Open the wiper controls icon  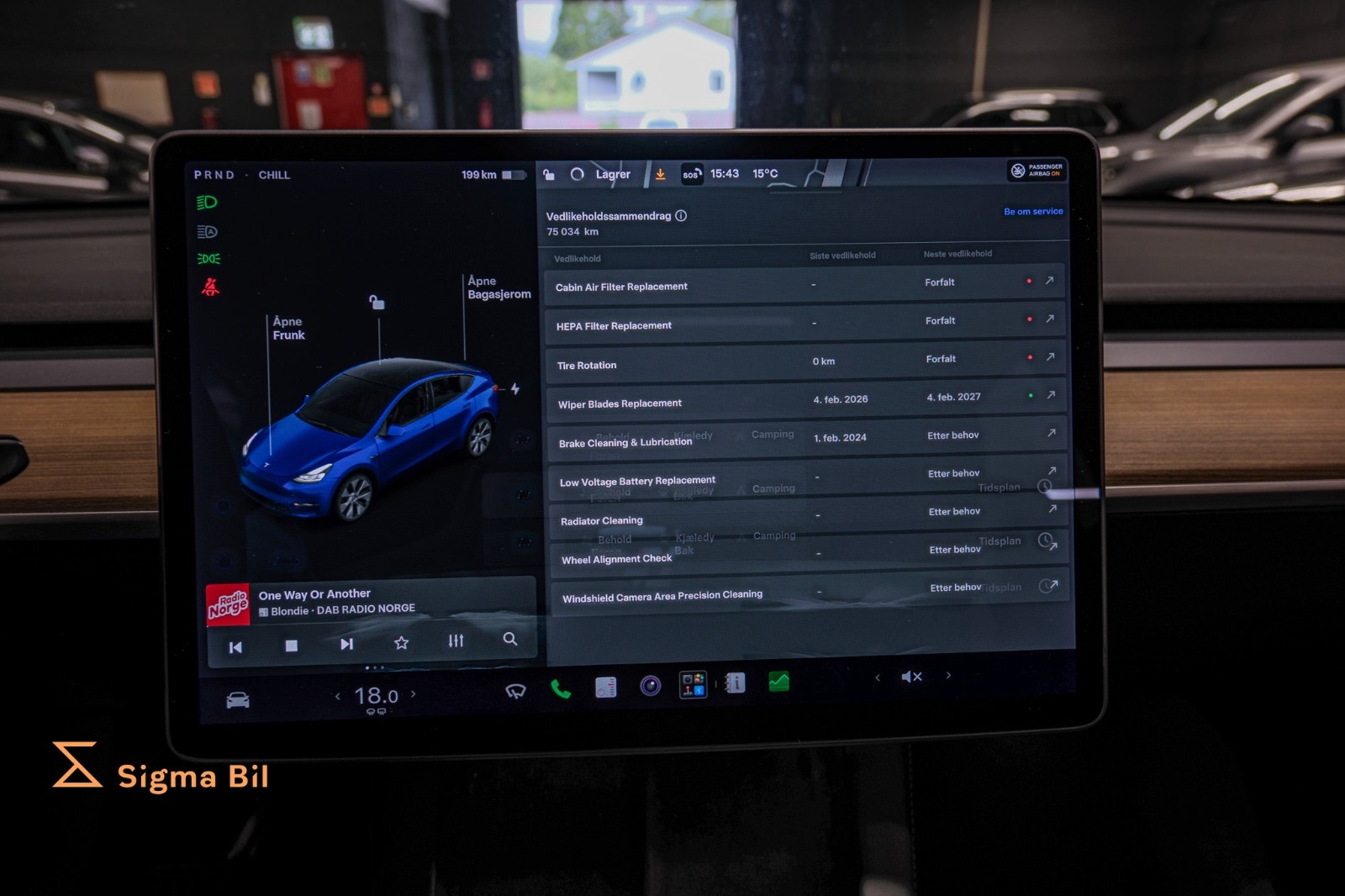coord(515,691)
